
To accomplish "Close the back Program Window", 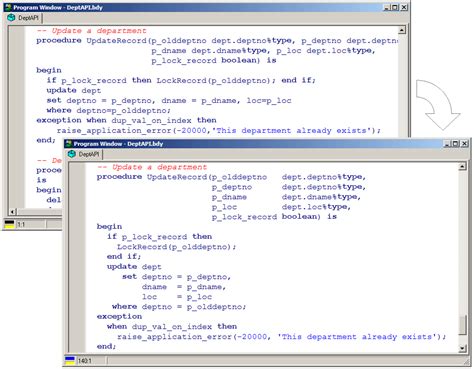I will point(404,7).
